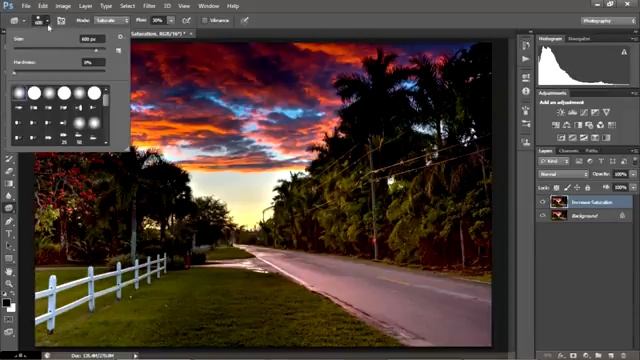Add an Exposure adjustment
Viewport: 640px width, 360px height.
[595, 112]
